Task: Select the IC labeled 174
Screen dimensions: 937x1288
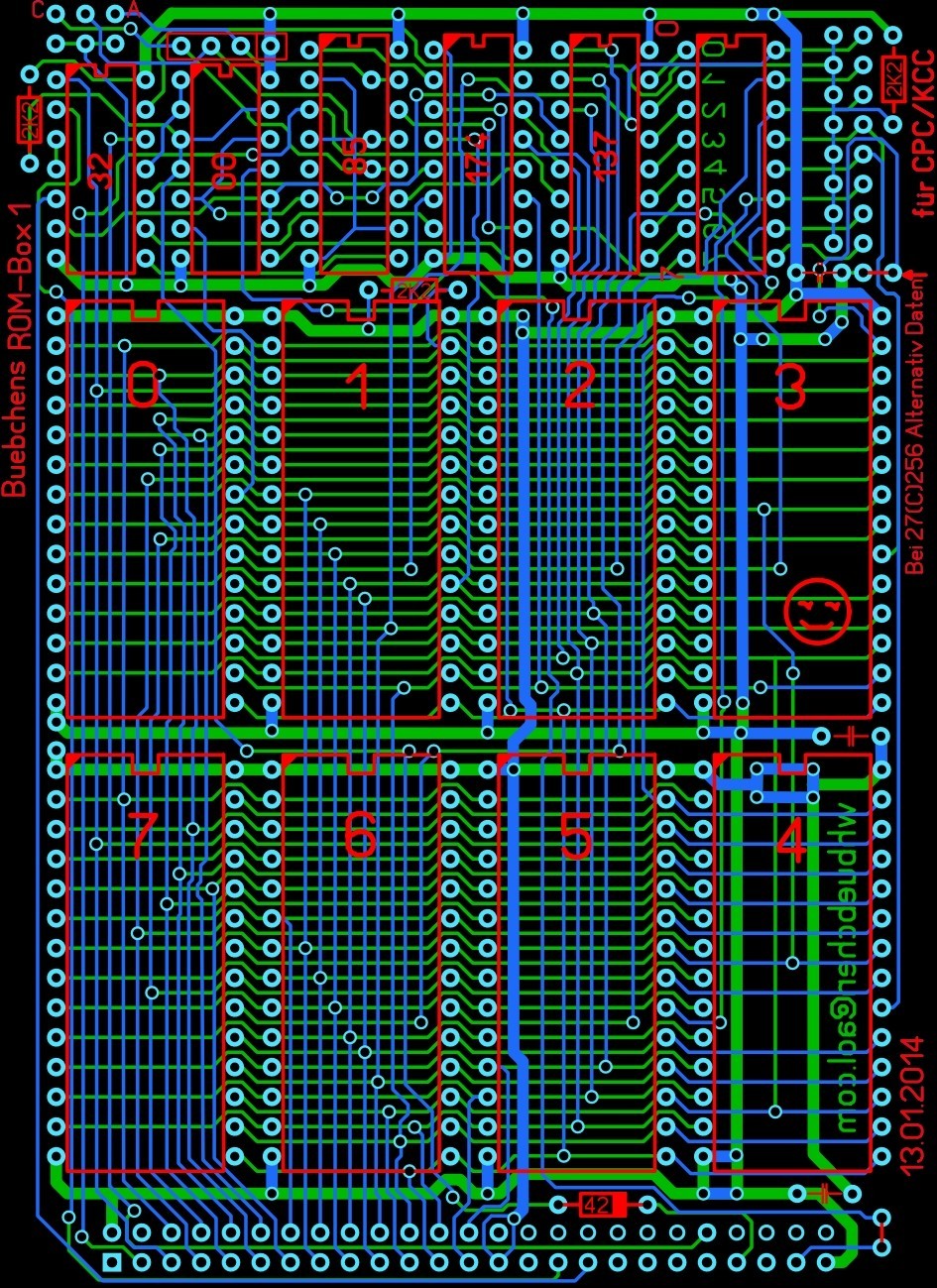Action: pos(478,156)
